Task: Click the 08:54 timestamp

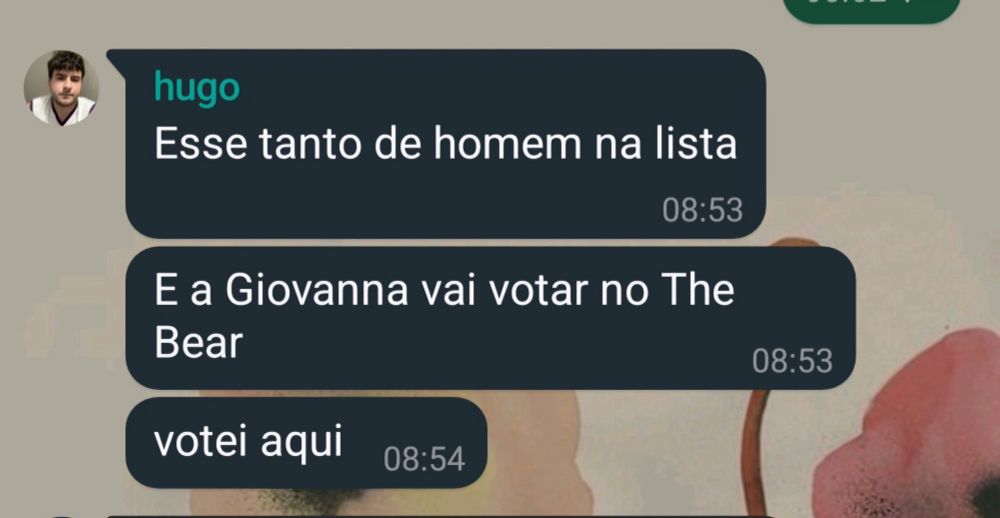Action: [x=424, y=459]
